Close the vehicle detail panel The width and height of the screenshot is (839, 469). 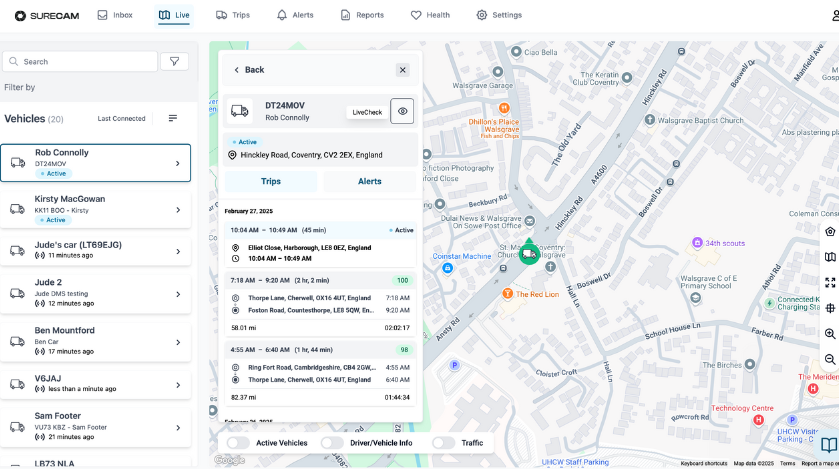coord(403,70)
